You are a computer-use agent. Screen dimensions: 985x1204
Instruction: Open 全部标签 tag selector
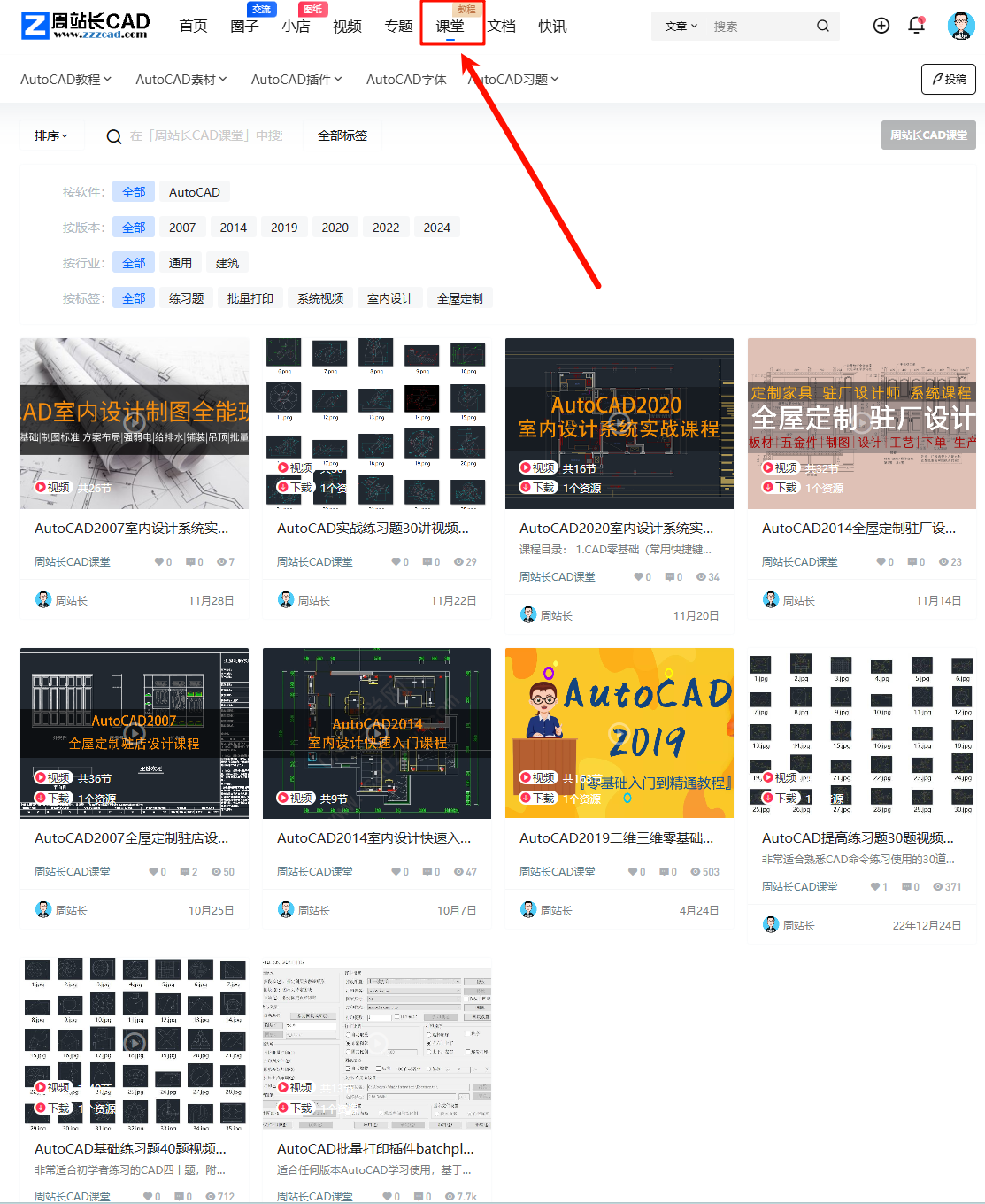click(342, 135)
